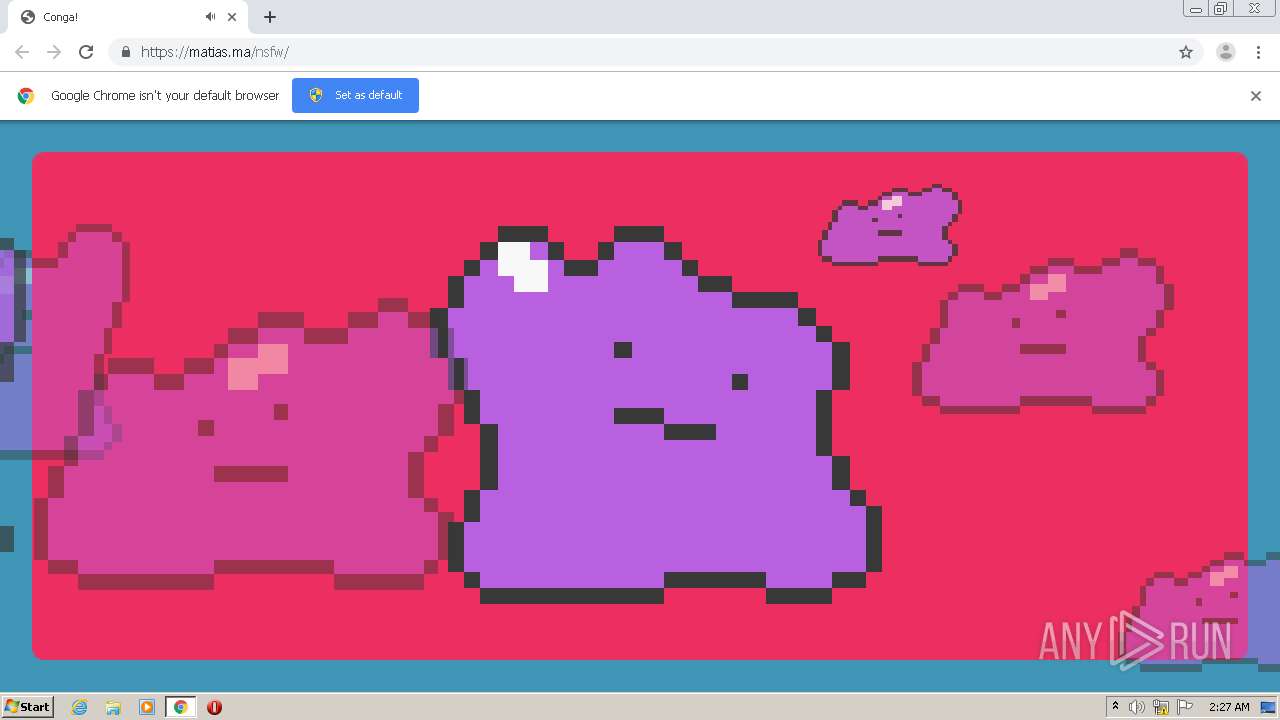The height and width of the screenshot is (720, 1280).
Task: Close the Conga! browser tab
Action: pos(233,17)
